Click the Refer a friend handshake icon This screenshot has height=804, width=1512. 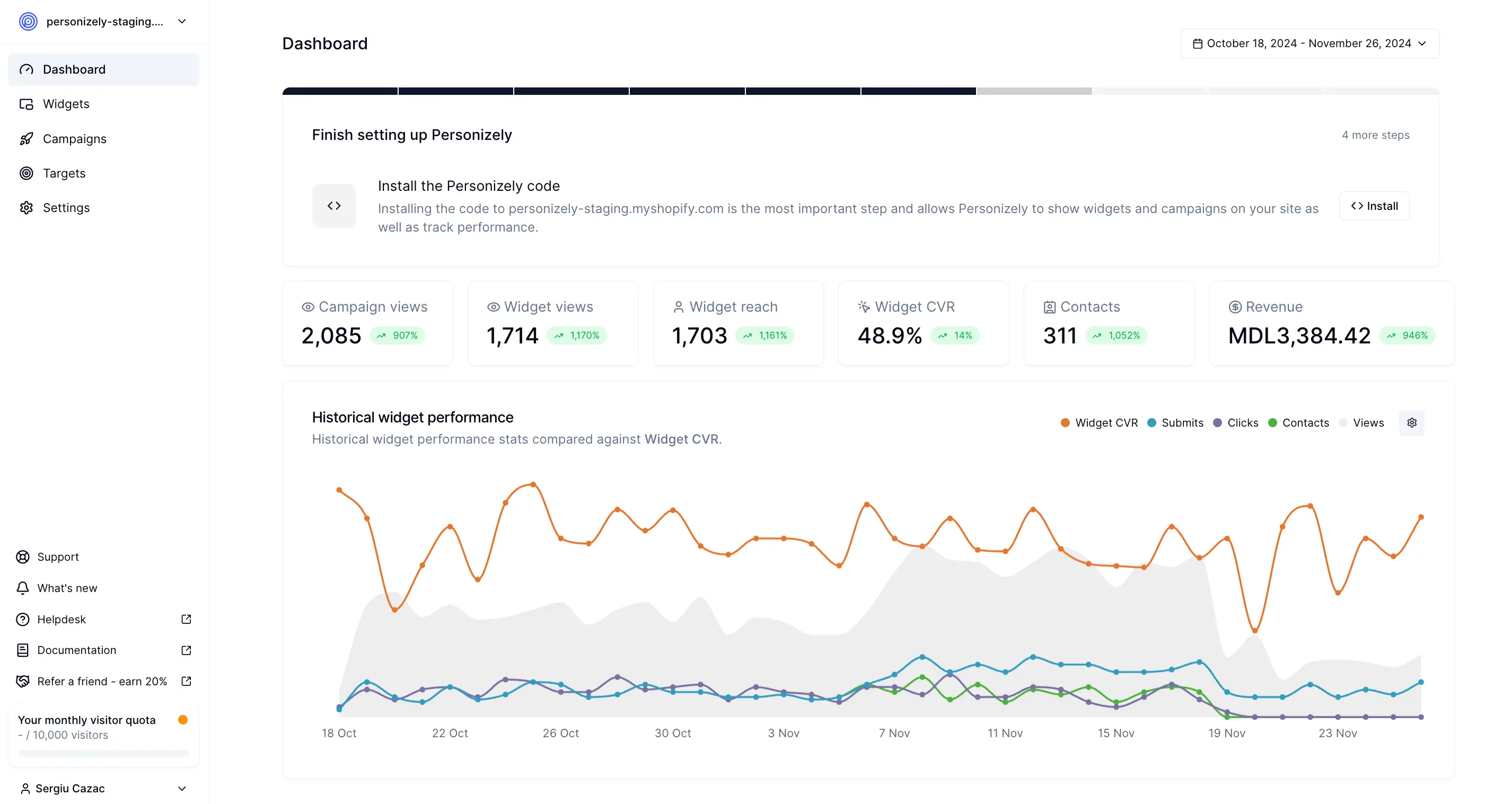pyautogui.click(x=23, y=682)
